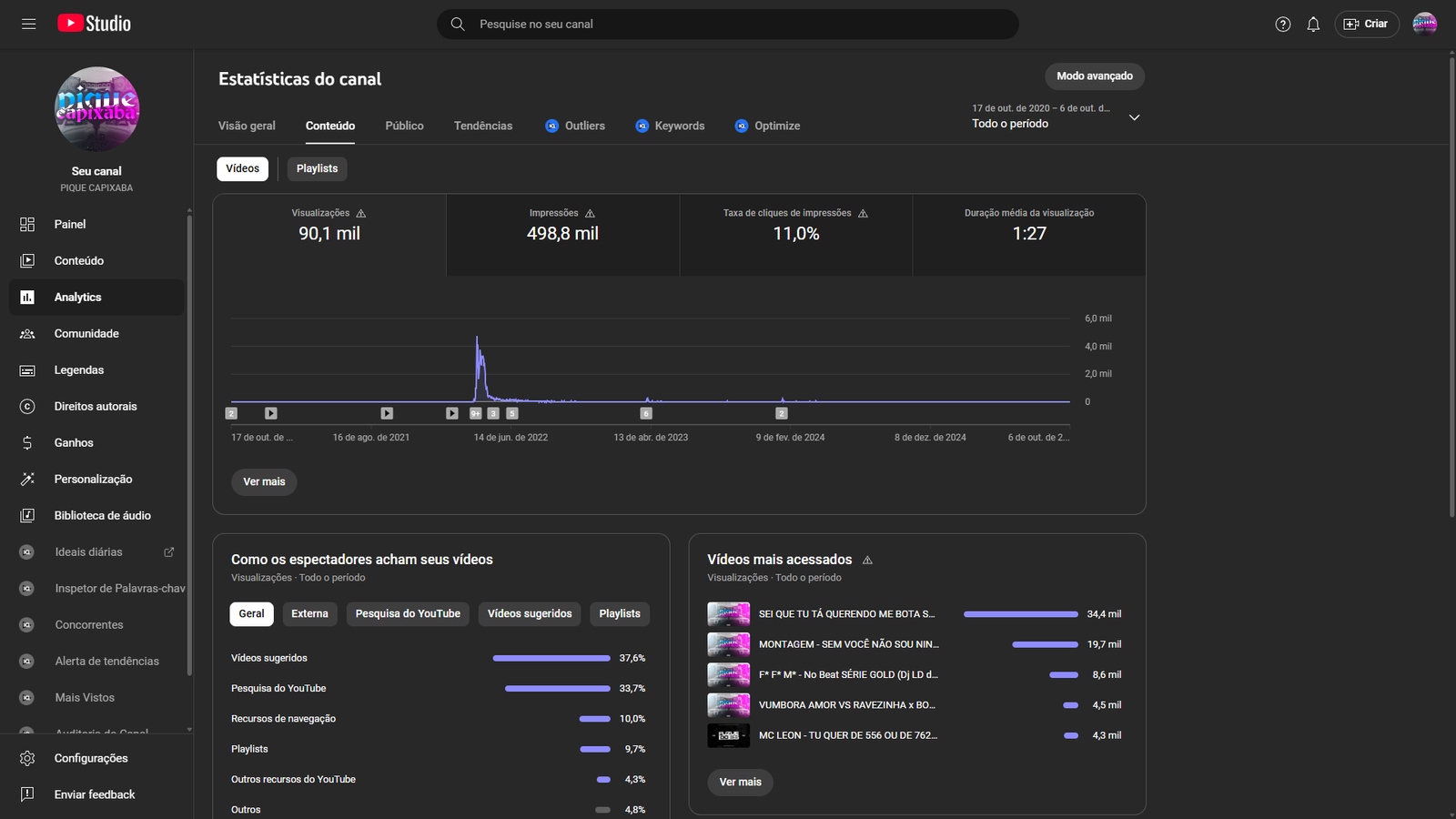Select the Externa traffic source chip
The image size is (1456, 819).
[309, 614]
